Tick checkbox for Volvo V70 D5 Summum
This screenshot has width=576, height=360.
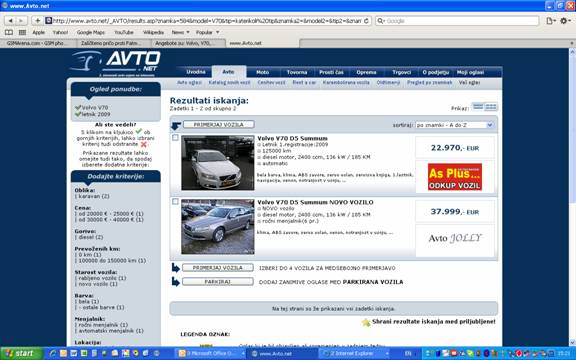pyautogui.click(x=175, y=137)
